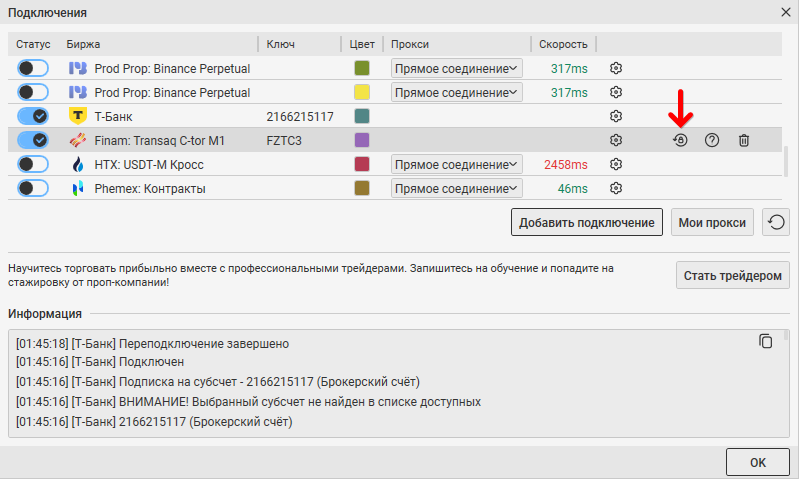Click settings gear for HTX USDT-M row
The image size is (799, 479).
(616, 164)
